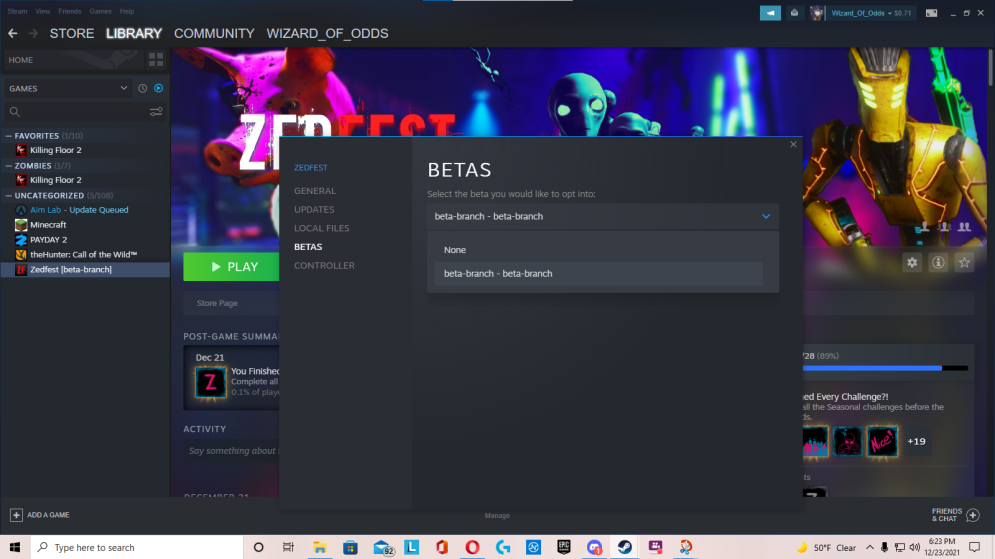Open Friends & Chat plus icon
The height and width of the screenshot is (559, 995).
point(973,515)
